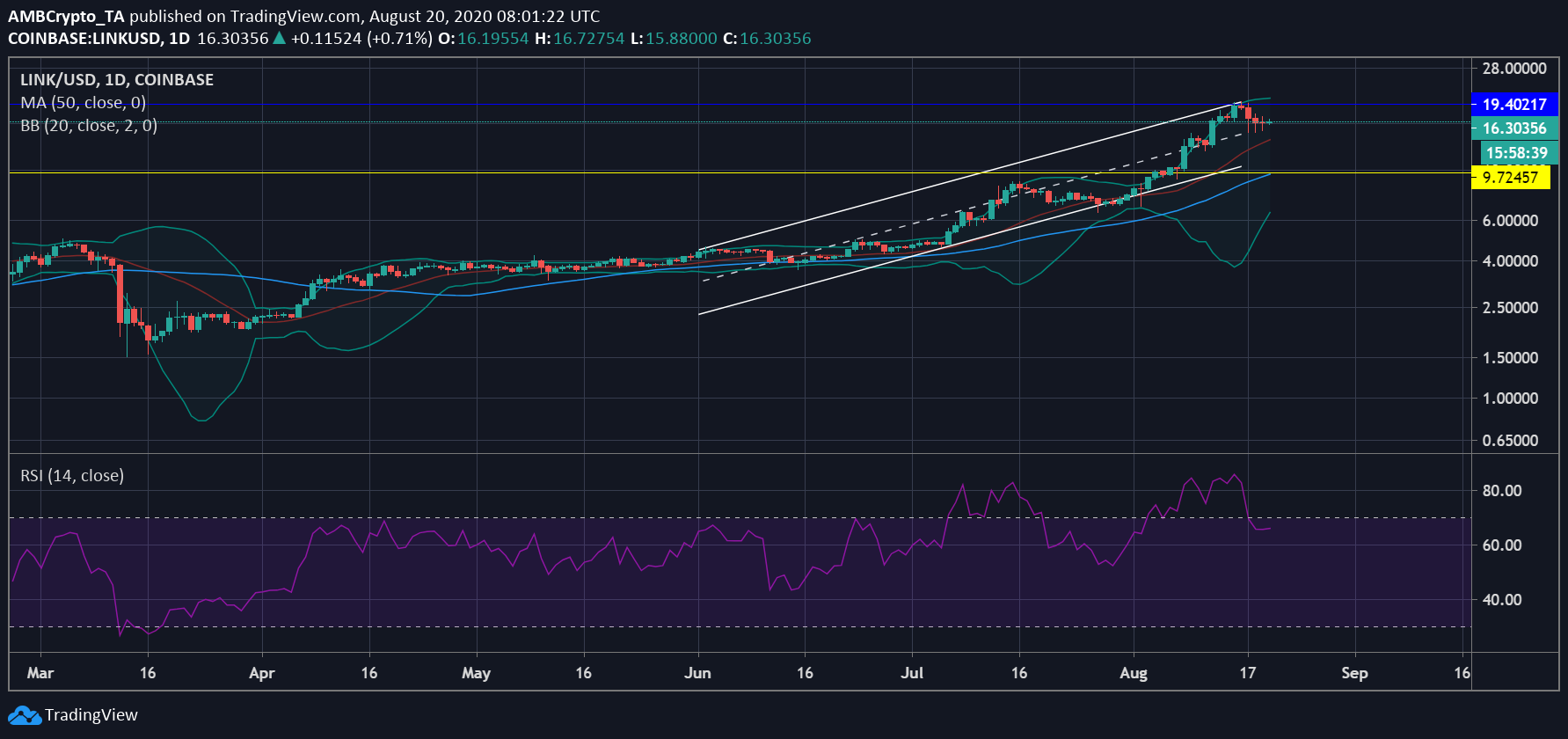Select the blue 19.40217 price label
1568x739 pixels.
point(1513,105)
